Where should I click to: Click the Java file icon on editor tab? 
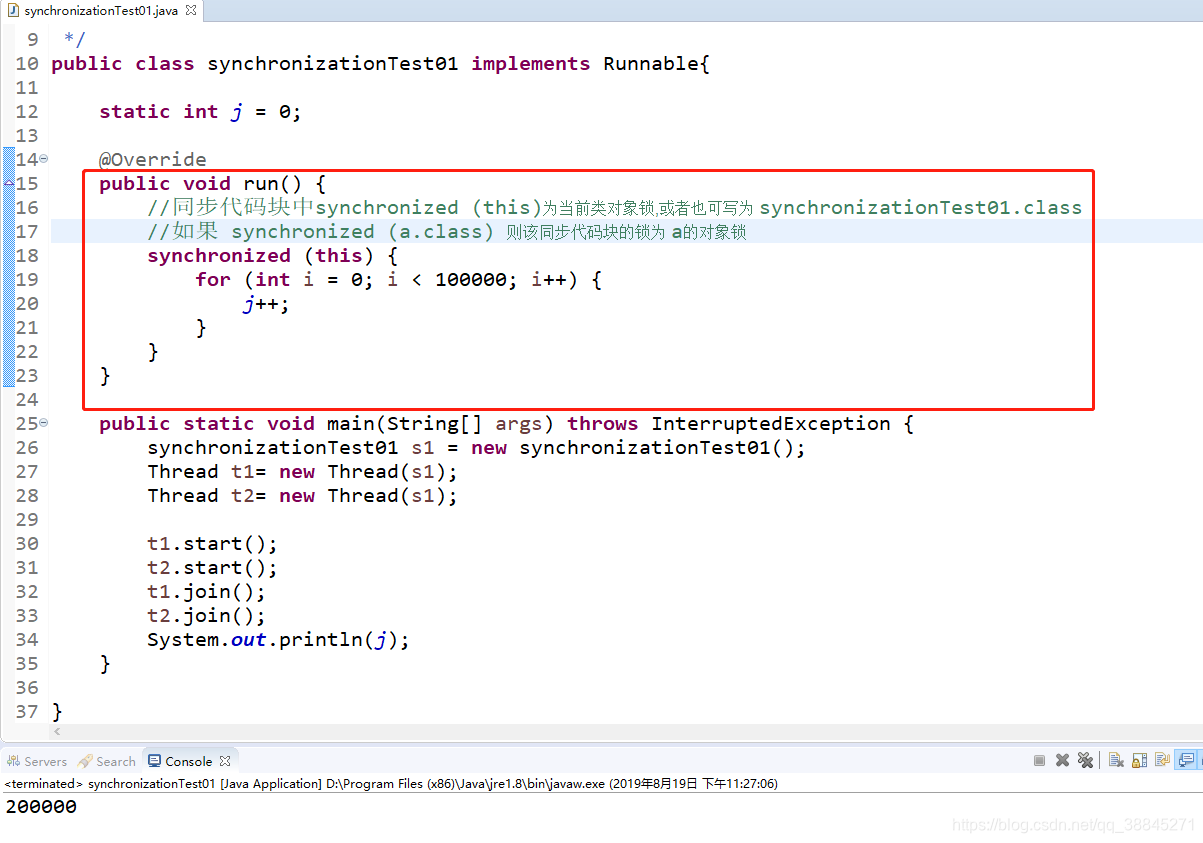tap(13, 11)
